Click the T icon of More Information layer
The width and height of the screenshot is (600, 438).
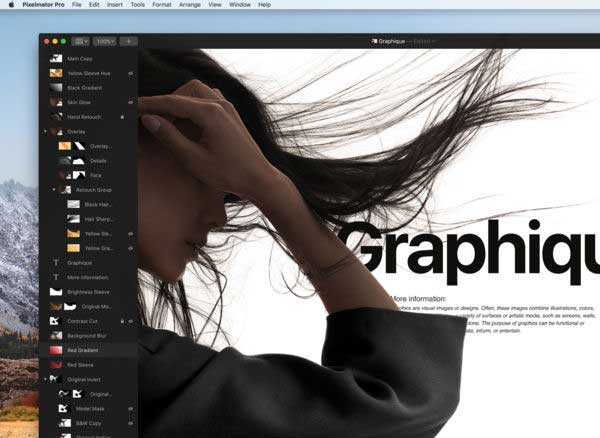[x=56, y=277]
